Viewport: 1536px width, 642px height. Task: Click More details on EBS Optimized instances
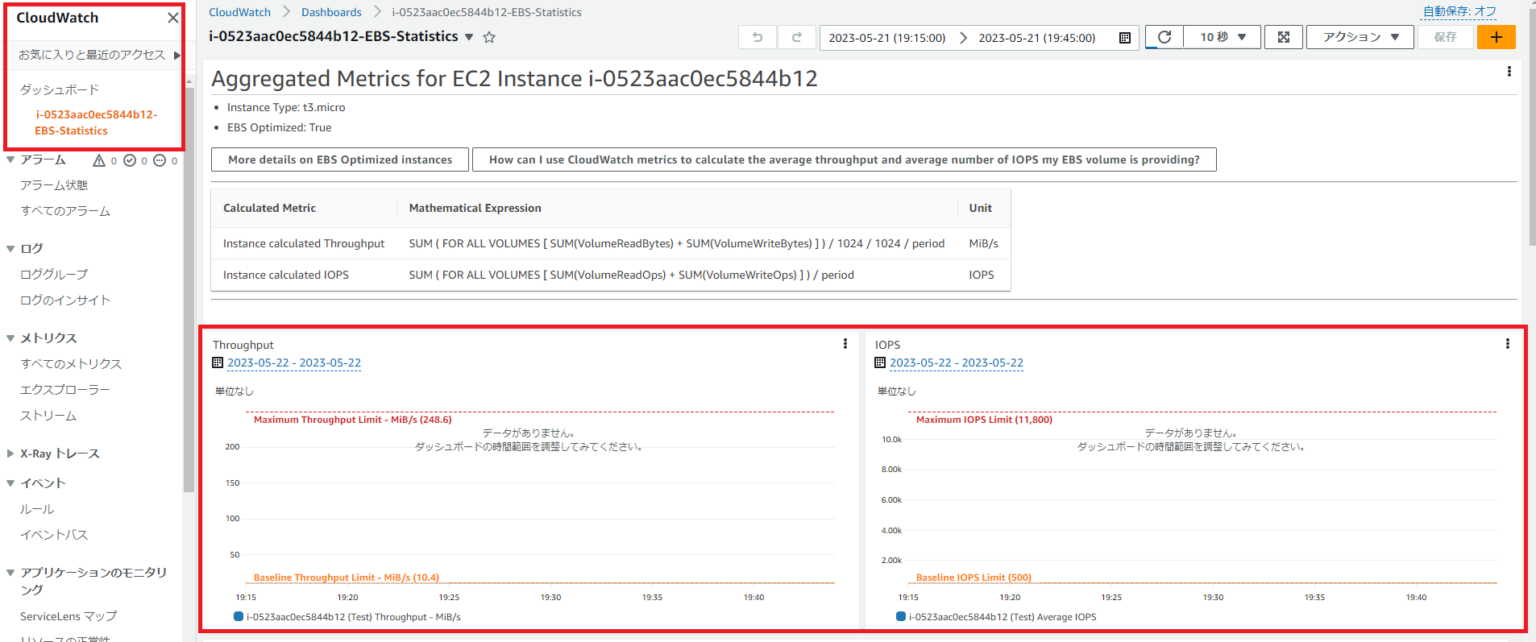coord(339,159)
